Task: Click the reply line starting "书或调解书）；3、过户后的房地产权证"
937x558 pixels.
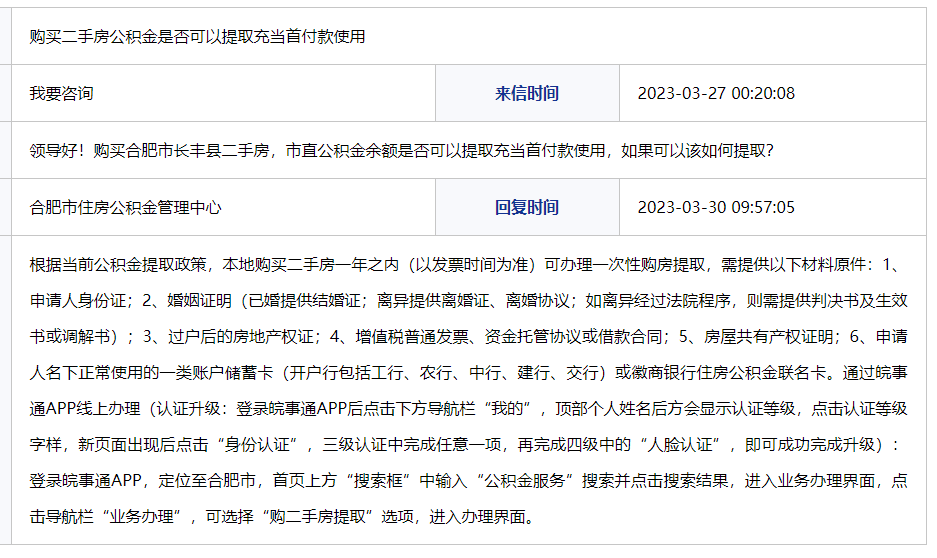Action: click(468, 337)
